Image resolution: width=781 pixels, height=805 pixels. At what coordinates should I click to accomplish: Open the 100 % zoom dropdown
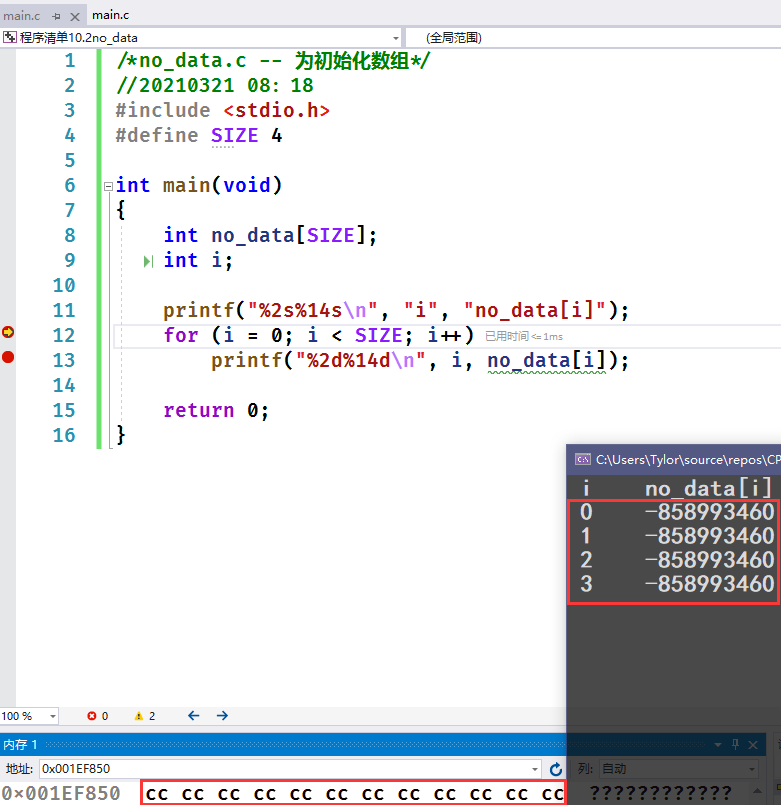[52, 716]
